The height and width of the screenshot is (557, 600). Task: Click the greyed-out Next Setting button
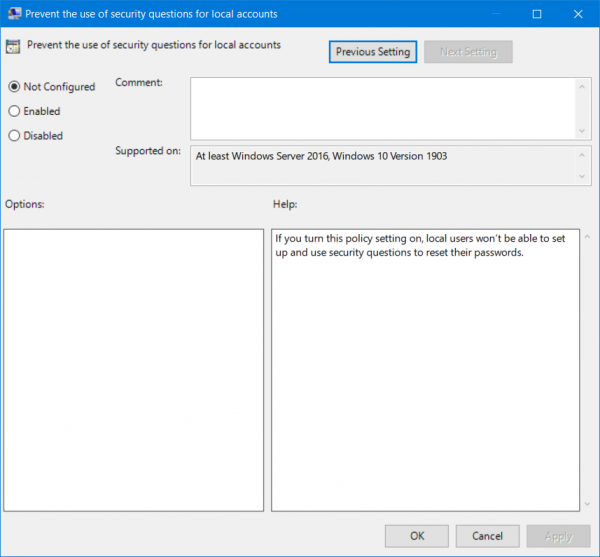coord(468,52)
